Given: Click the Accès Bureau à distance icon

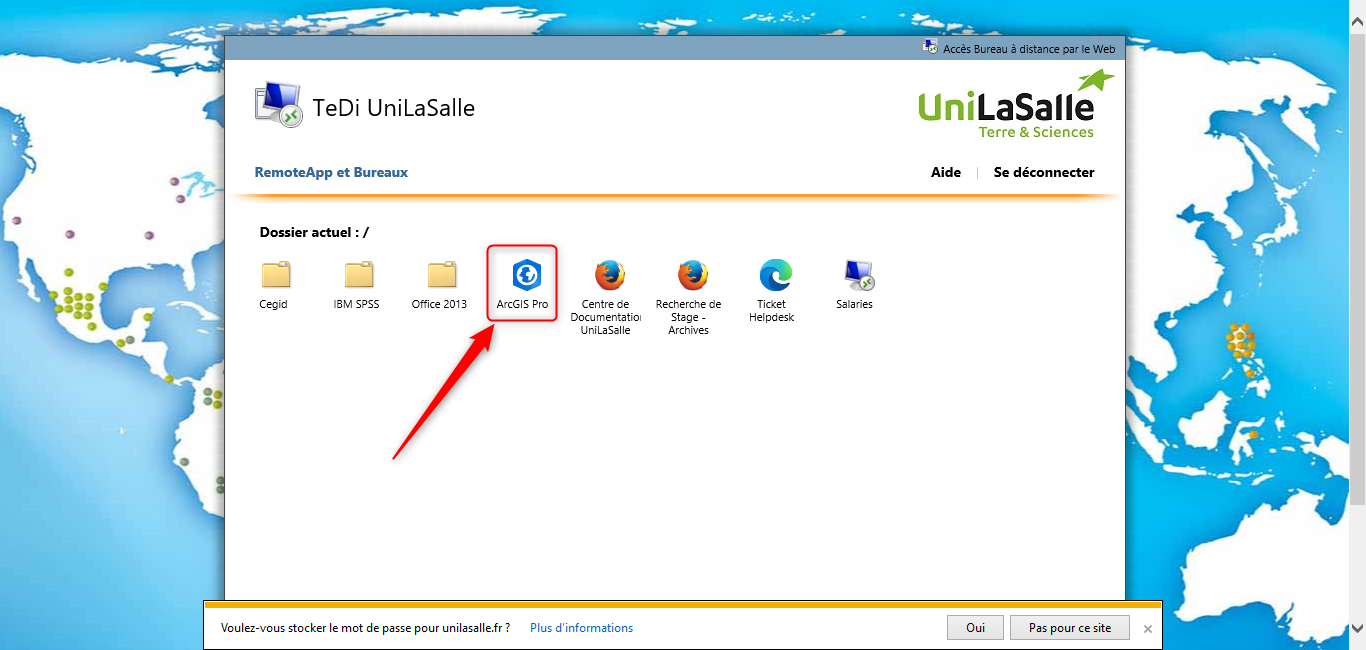Looking at the screenshot, I should click(931, 48).
